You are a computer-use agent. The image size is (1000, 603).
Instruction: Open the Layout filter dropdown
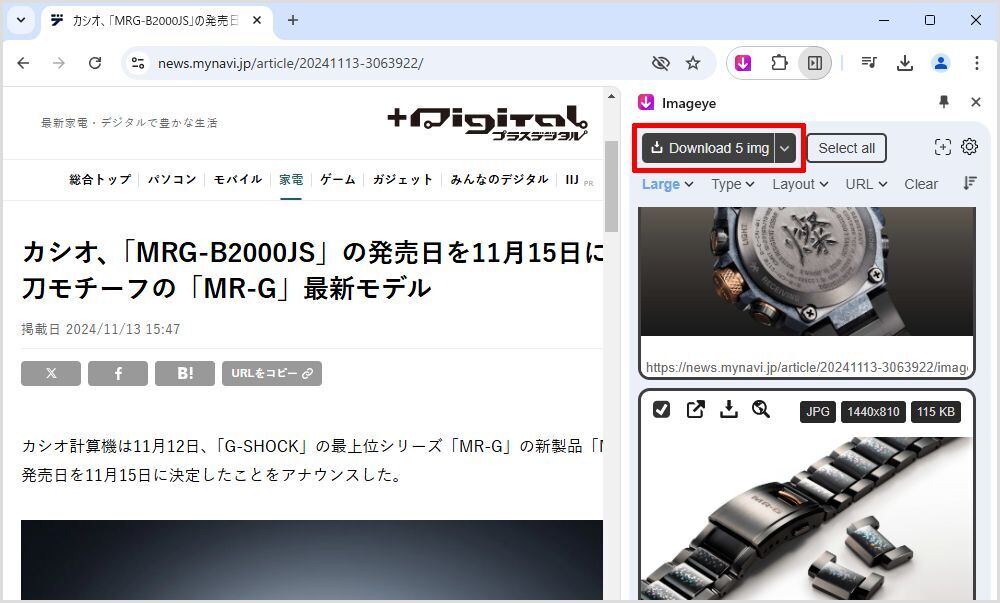coord(800,184)
